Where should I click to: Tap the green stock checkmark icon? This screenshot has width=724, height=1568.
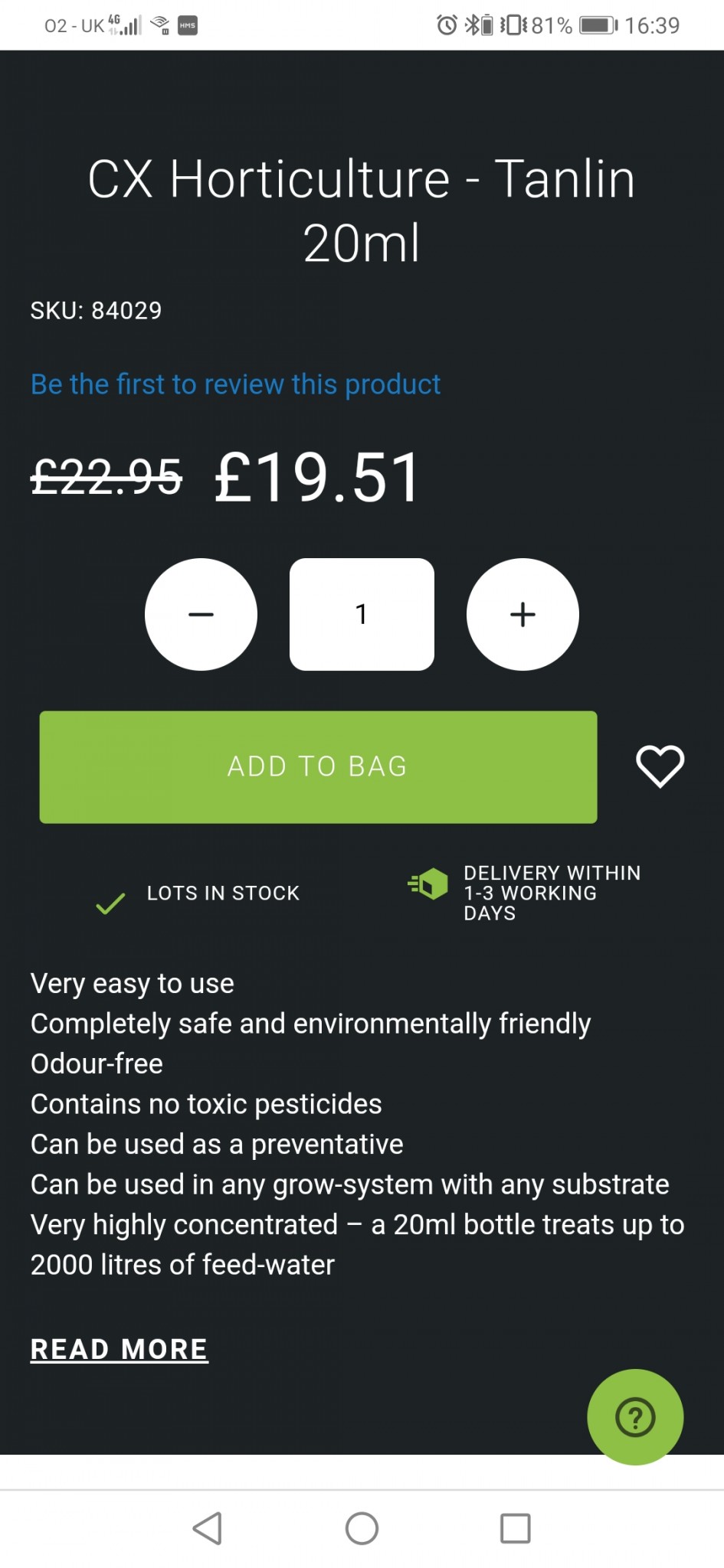[x=110, y=904]
